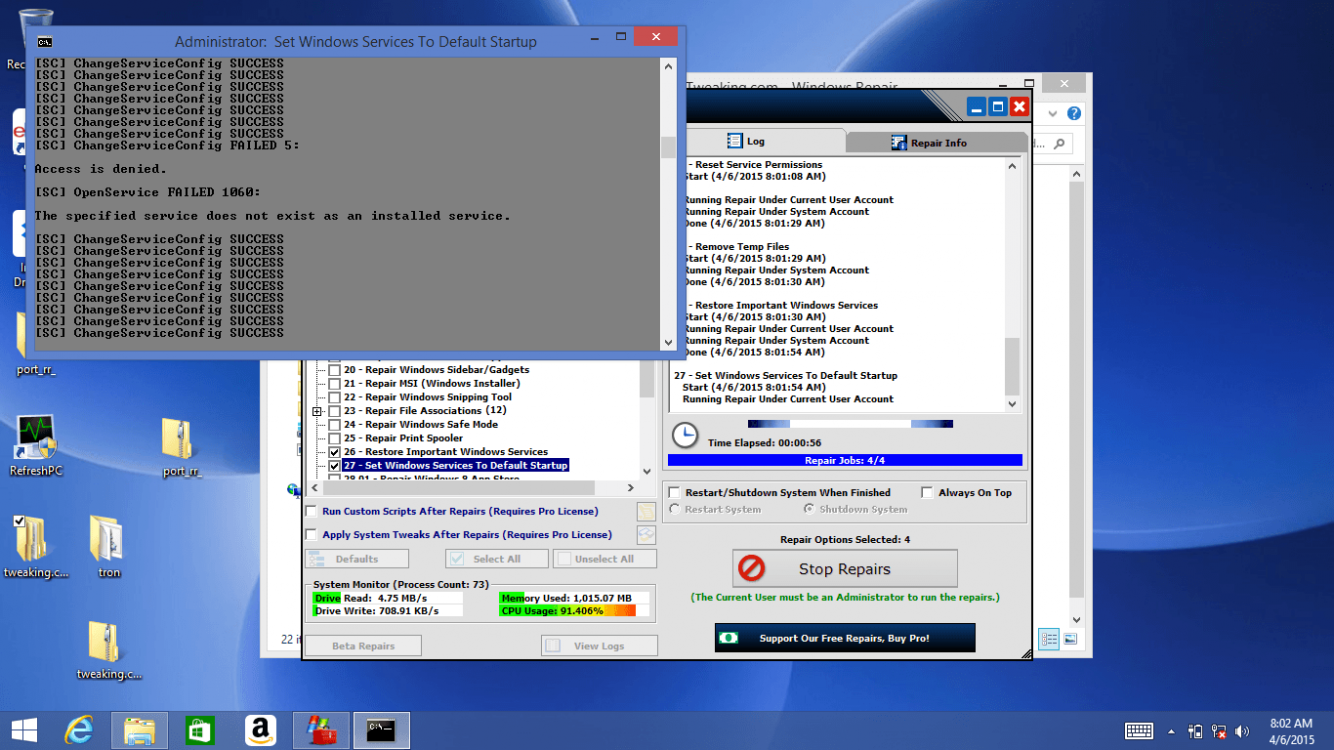Click the Time Elapsed clock icon
1334x750 pixels.
pos(685,436)
